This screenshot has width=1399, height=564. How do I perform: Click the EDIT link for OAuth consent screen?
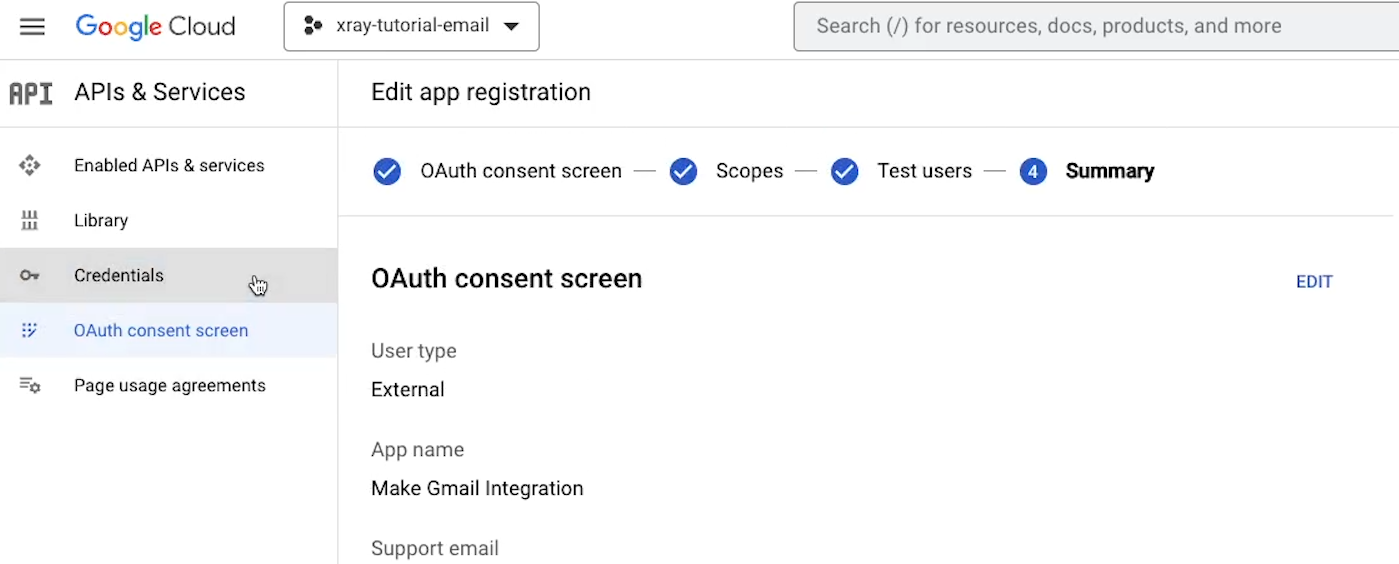pos(1314,282)
